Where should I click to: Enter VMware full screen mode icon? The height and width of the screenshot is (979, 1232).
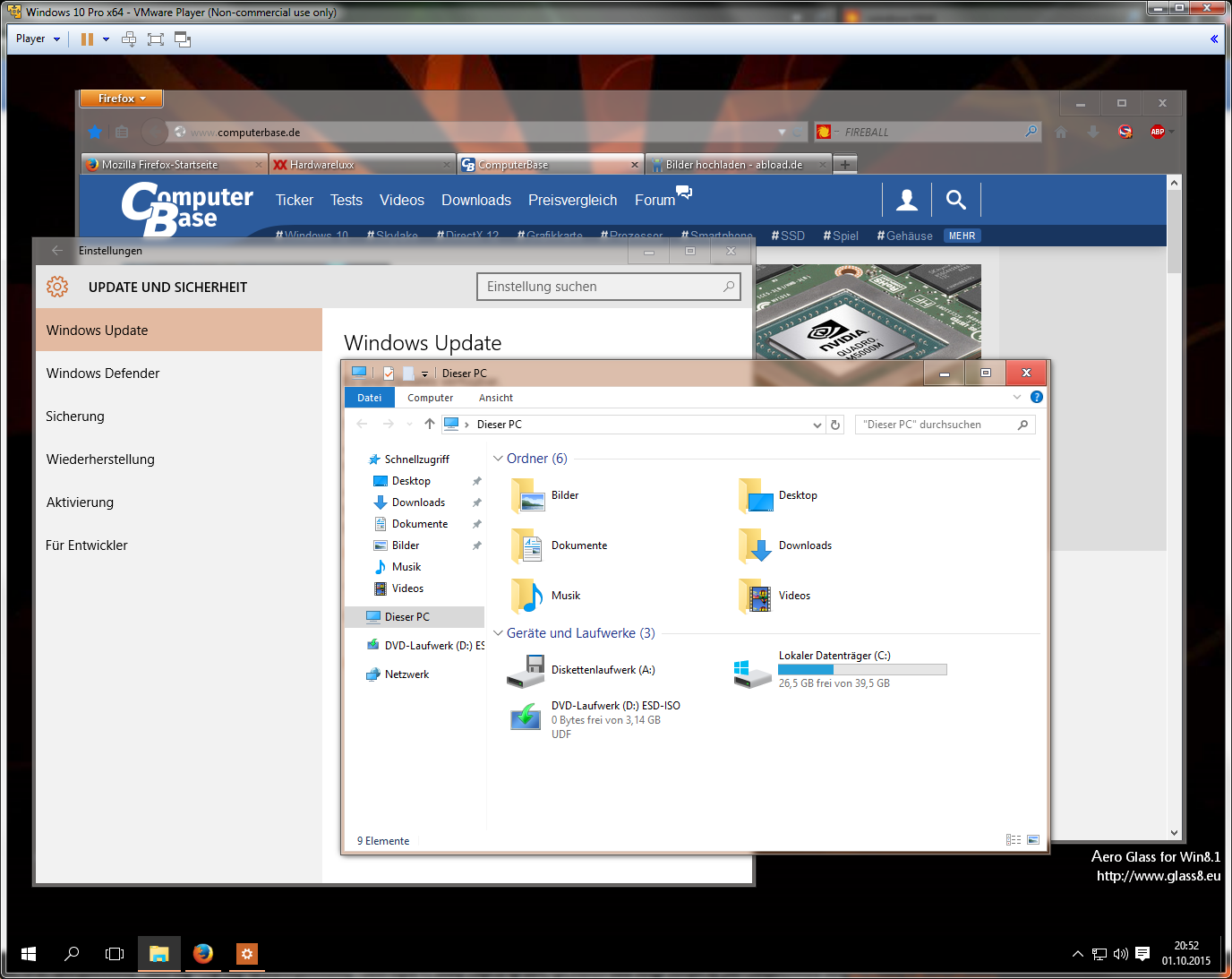coord(156,39)
